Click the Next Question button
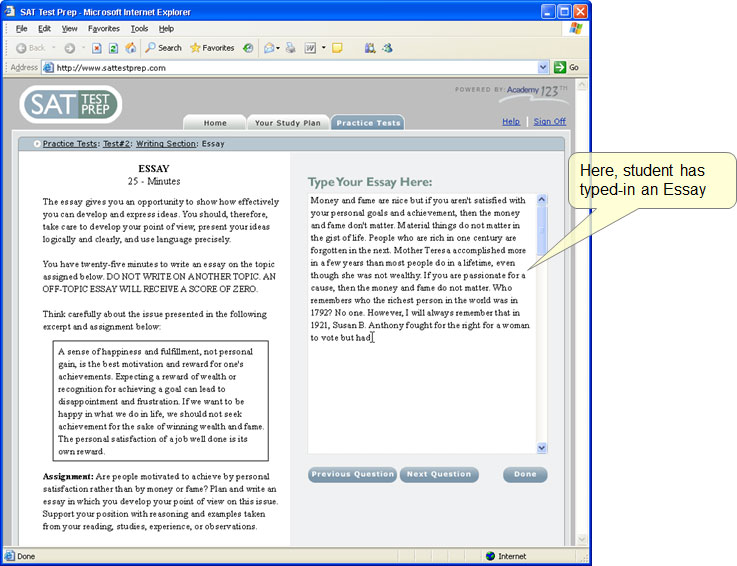 tap(439, 474)
